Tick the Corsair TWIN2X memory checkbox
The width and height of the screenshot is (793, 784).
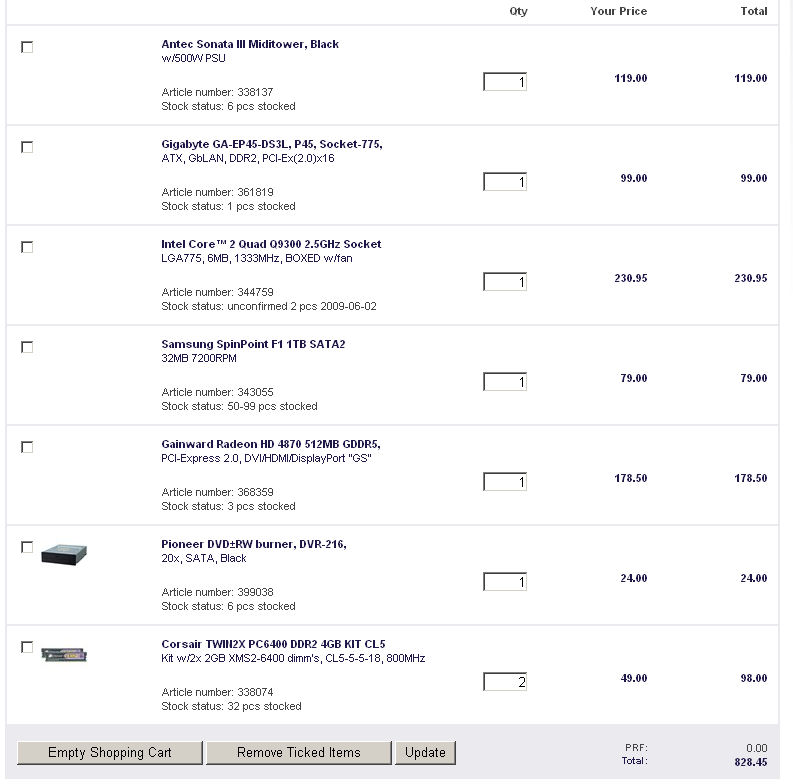[27, 647]
